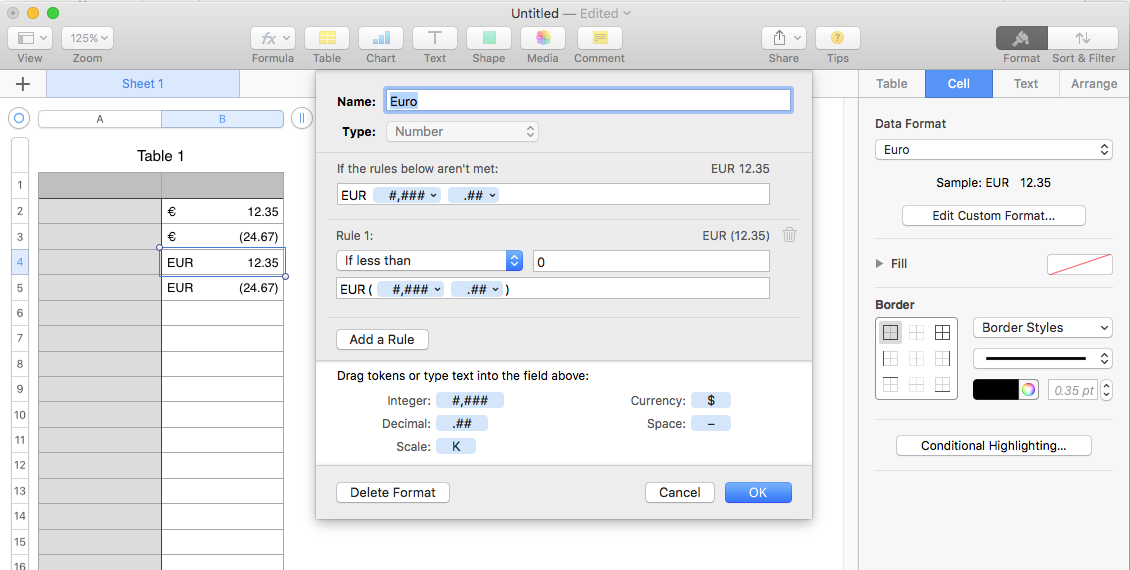Click the column resize handle icon
Viewport: 1130px width, 570px height.
302,118
